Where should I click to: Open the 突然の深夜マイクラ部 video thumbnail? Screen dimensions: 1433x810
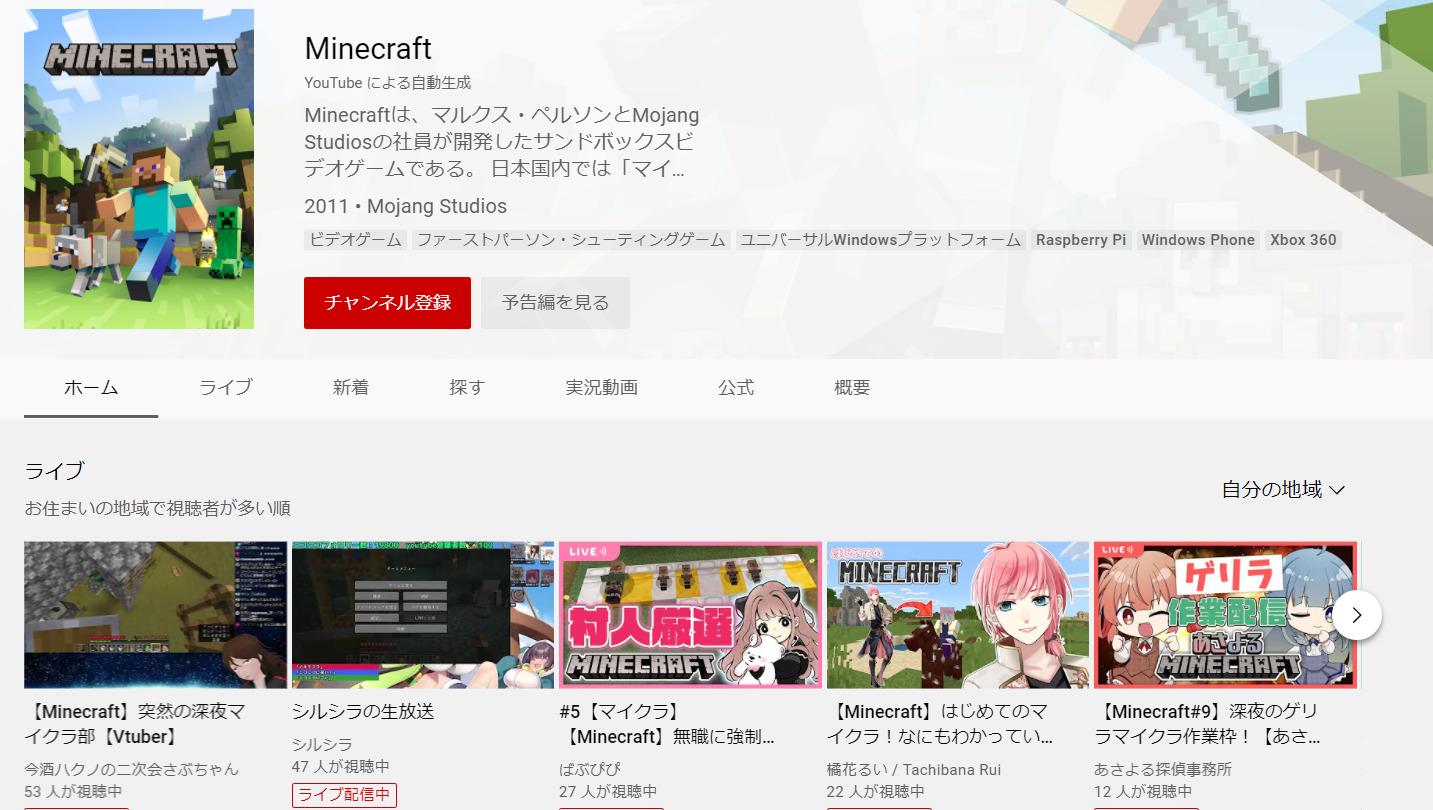[x=155, y=615]
